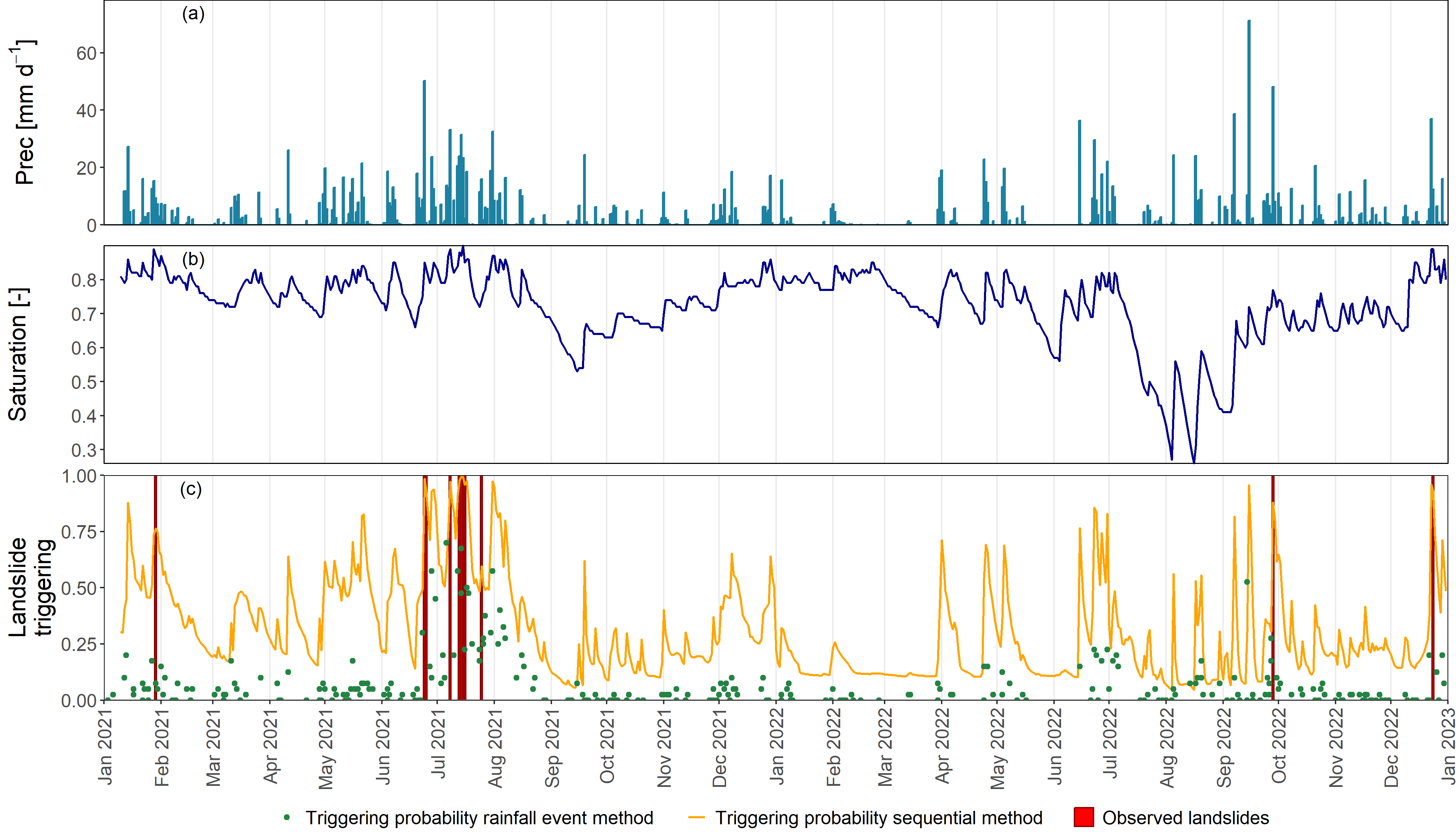The width and height of the screenshot is (1456, 832).
Task: Click the panel label (a)
Action: click(x=193, y=13)
